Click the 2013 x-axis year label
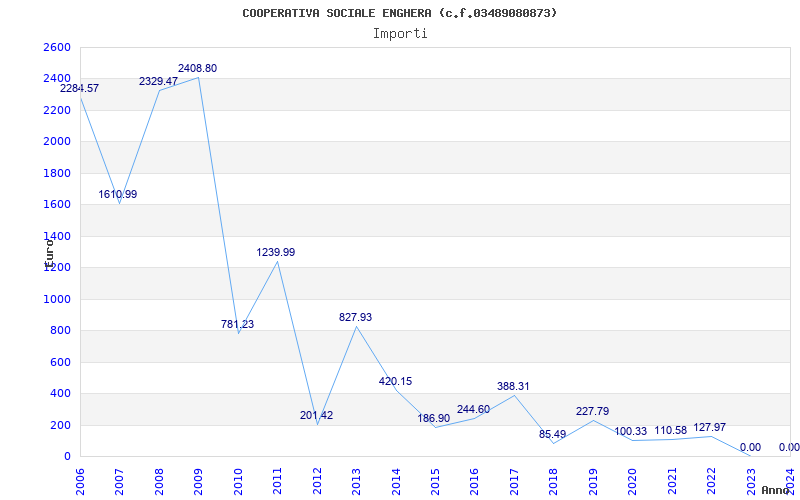The height and width of the screenshot is (500, 800). [356, 482]
